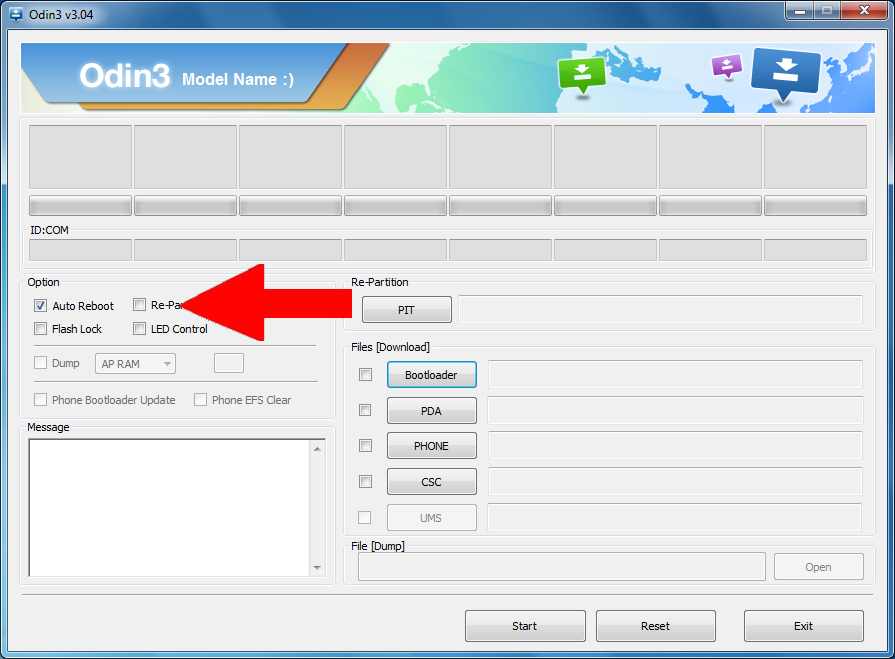The width and height of the screenshot is (895, 659).
Task: Click the Message box scroll up arrow
Action: coord(317,449)
